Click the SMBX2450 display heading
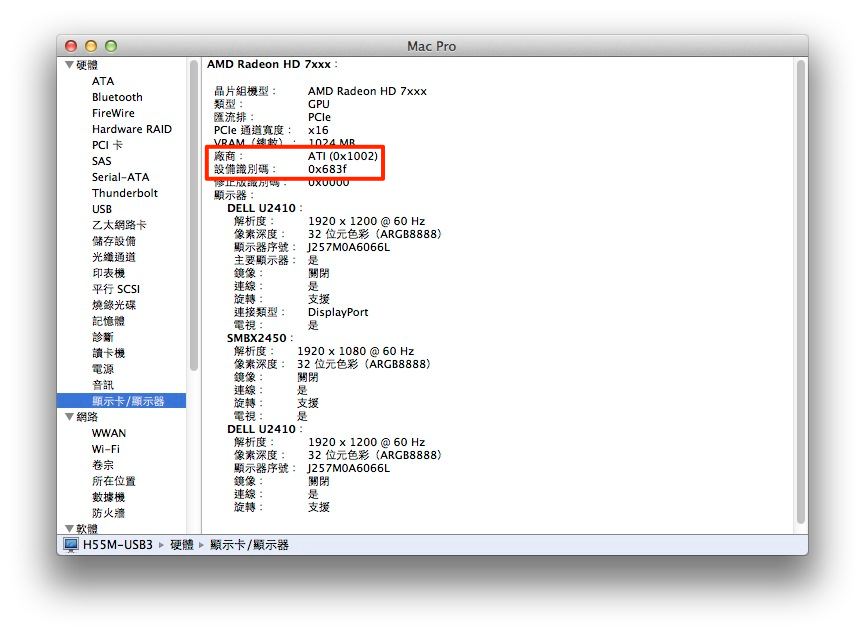 (257, 338)
